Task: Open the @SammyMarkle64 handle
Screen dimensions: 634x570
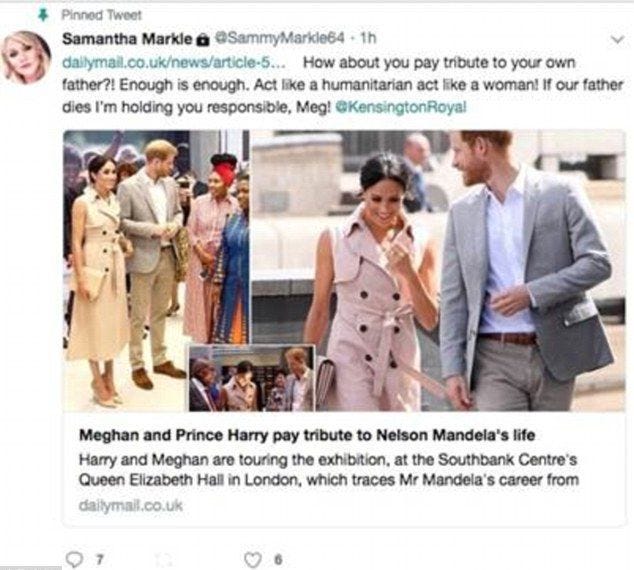Action: pyautogui.click(x=280, y=38)
